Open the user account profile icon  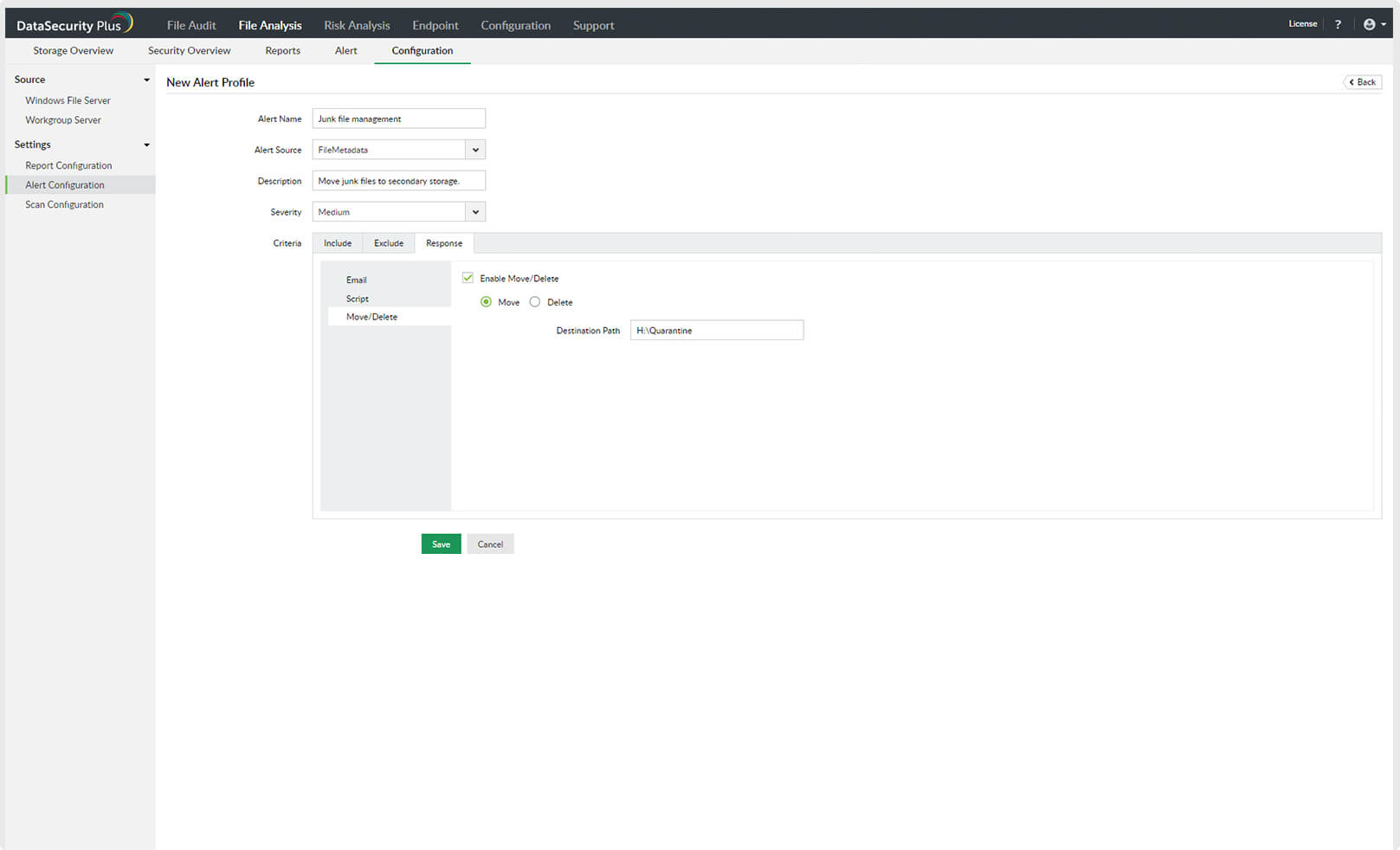coord(1369,24)
